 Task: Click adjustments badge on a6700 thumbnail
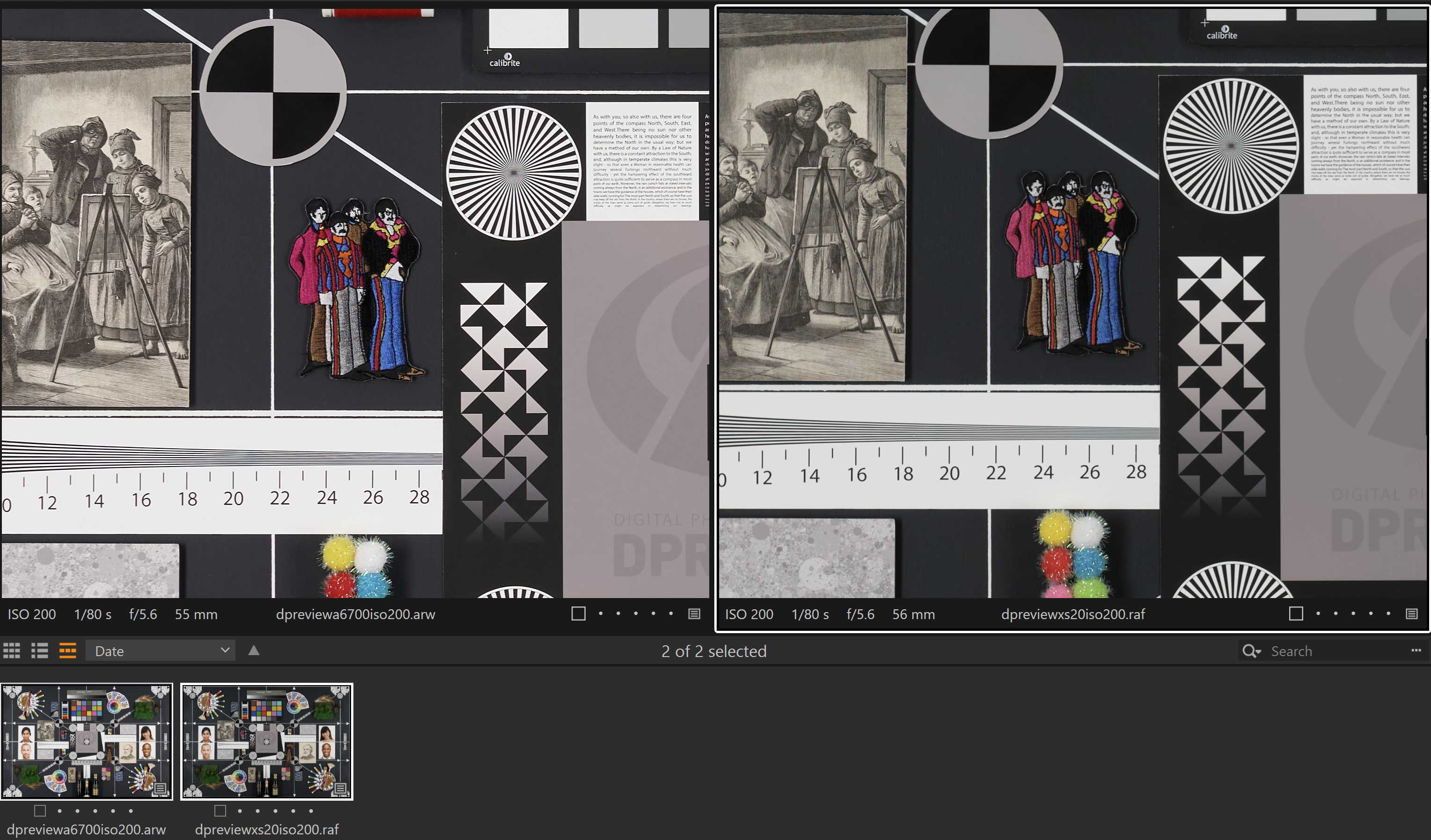tap(160, 789)
